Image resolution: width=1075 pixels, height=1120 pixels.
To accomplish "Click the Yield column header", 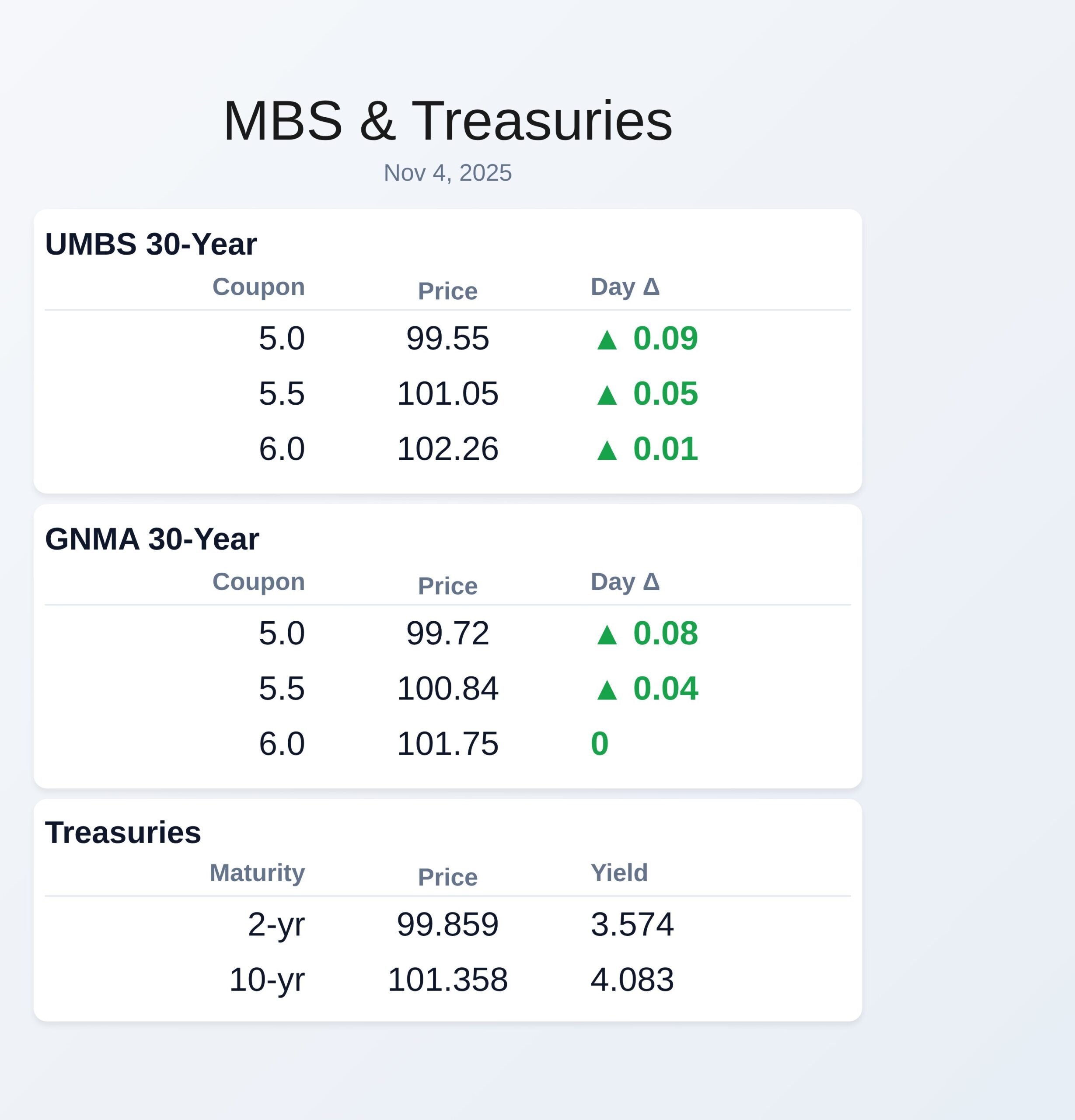I will pos(619,872).
